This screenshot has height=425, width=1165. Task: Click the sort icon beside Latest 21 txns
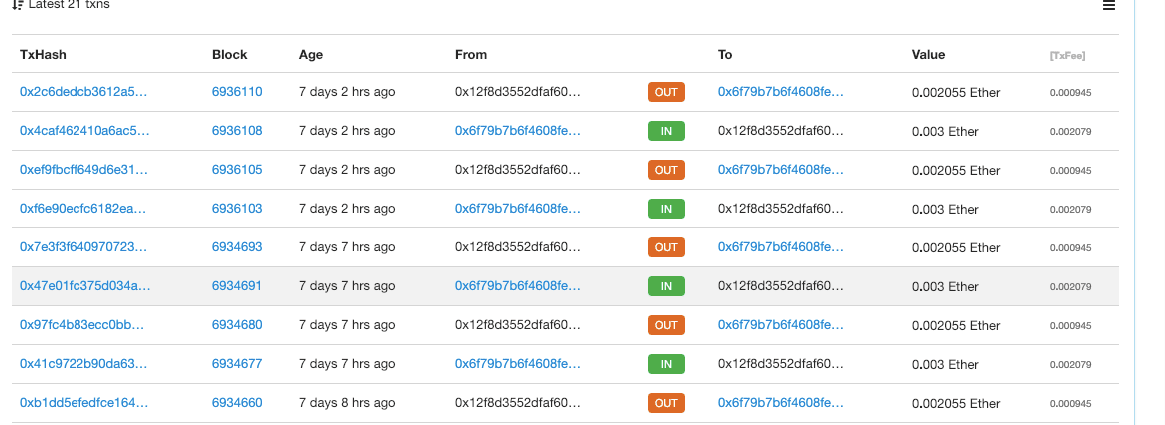(19, 5)
